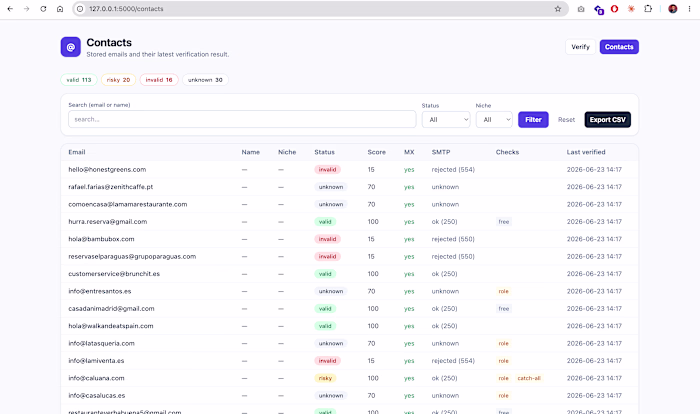Select the invalid 16 status chip
Viewport: 700px width, 414px height.
pyautogui.click(x=159, y=80)
